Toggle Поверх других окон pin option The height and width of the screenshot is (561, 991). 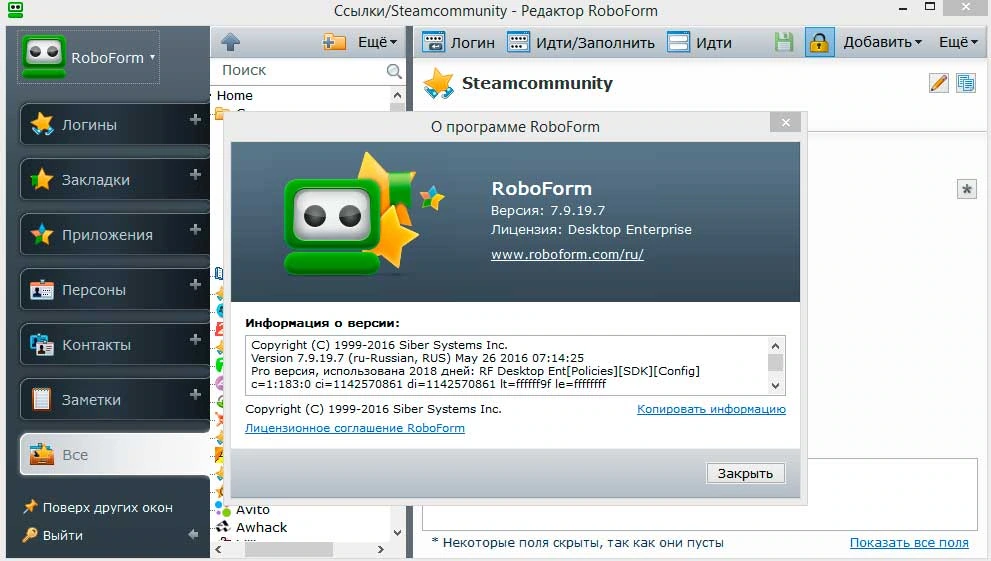[98, 507]
